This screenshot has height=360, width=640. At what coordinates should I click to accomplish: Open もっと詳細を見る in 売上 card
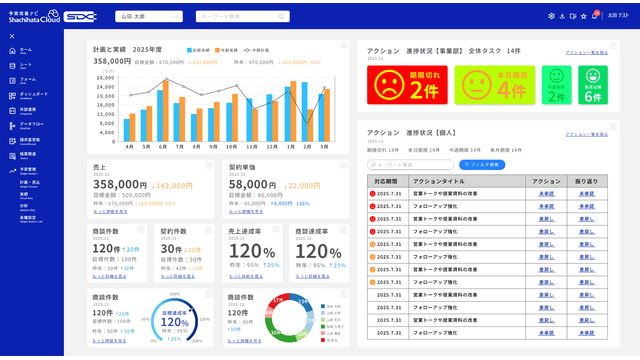coord(110,212)
